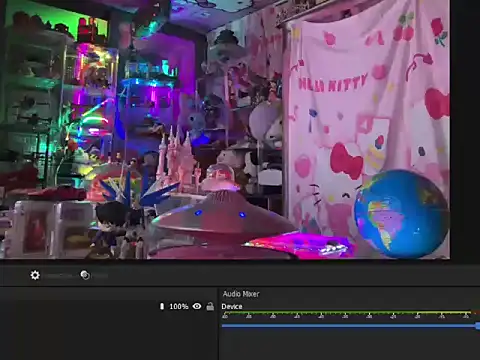Click the faded Filters label text

point(100,276)
